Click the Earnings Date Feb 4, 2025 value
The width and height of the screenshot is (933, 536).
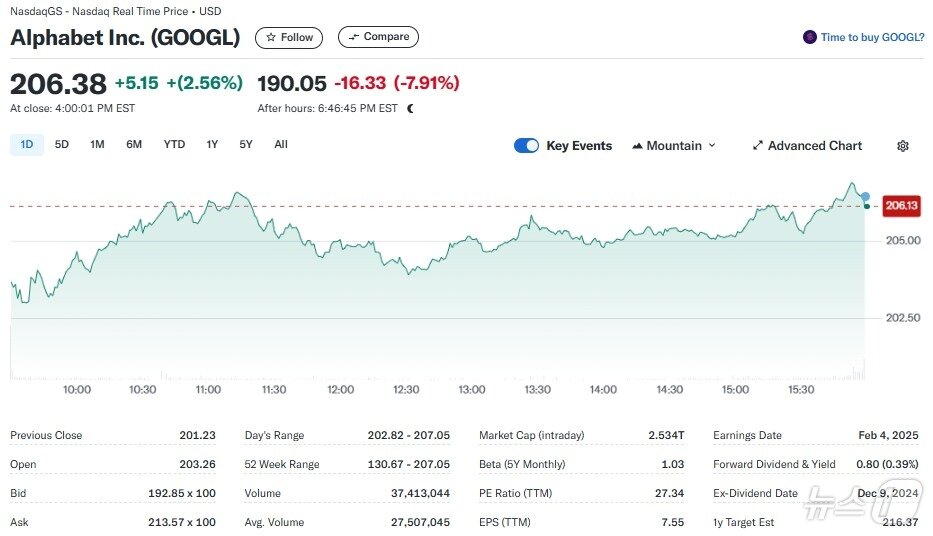[887, 436]
